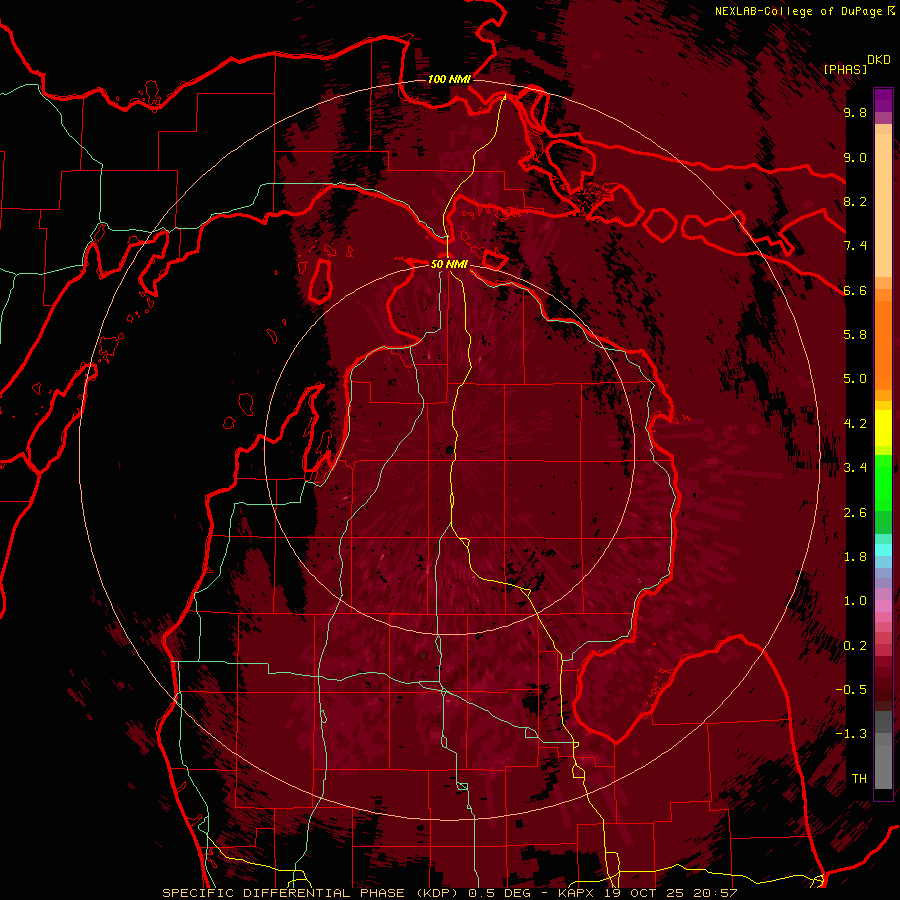The height and width of the screenshot is (900, 900).
Task: Select the 9.8 scale value
Action: click(x=855, y=113)
